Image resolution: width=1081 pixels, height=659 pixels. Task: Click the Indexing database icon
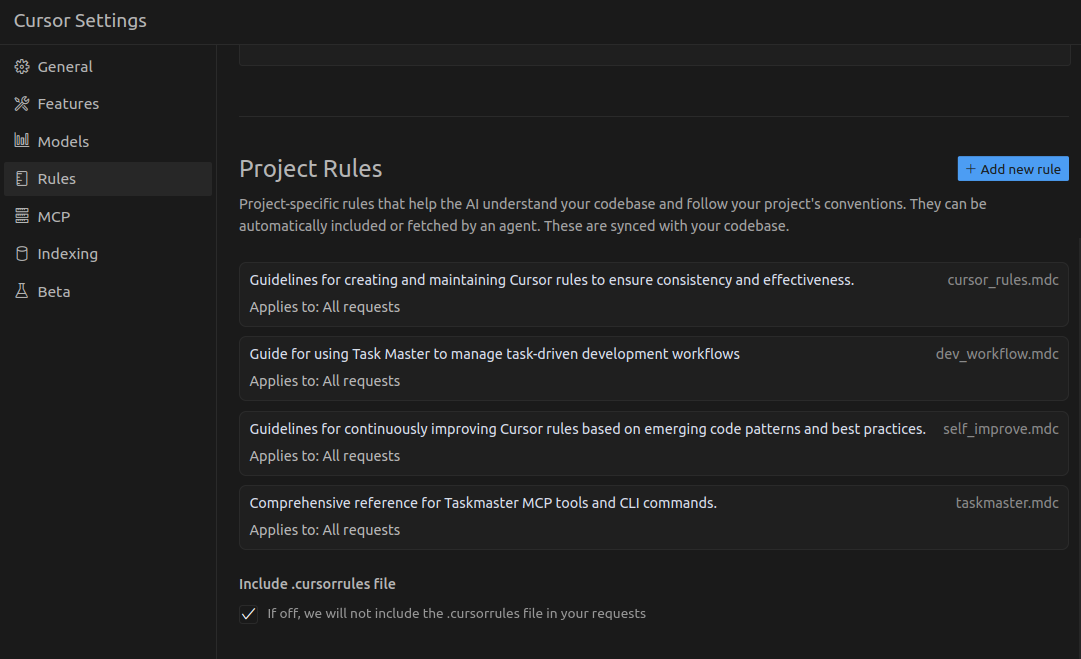(x=22, y=254)
